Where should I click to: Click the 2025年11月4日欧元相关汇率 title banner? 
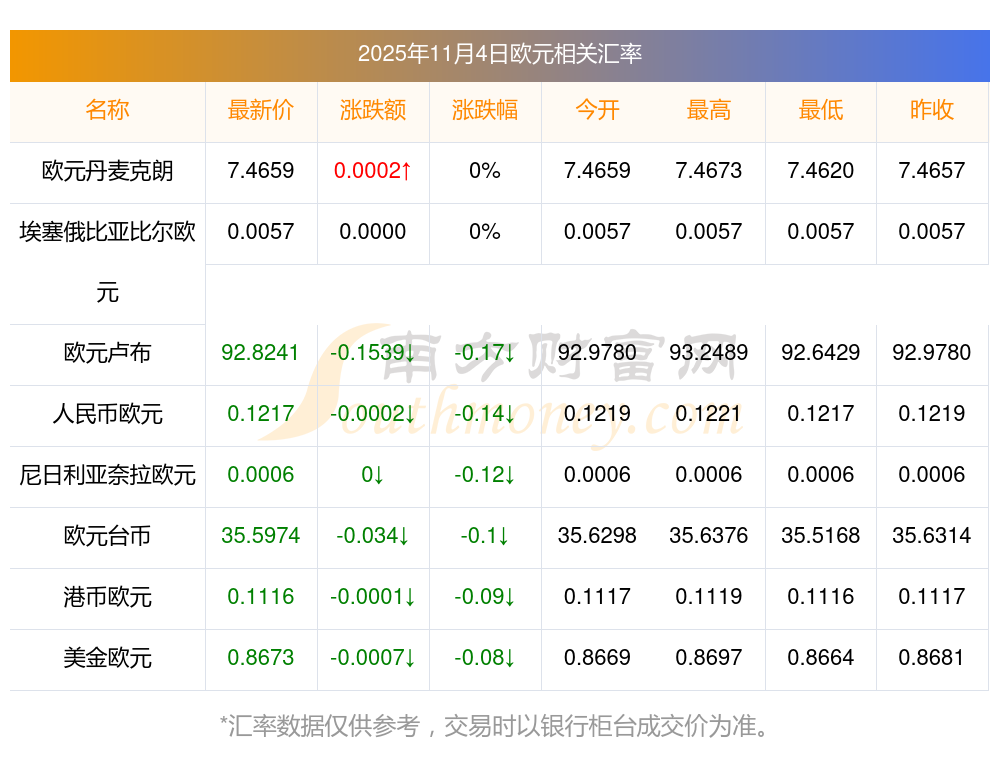tap(500, 54)
